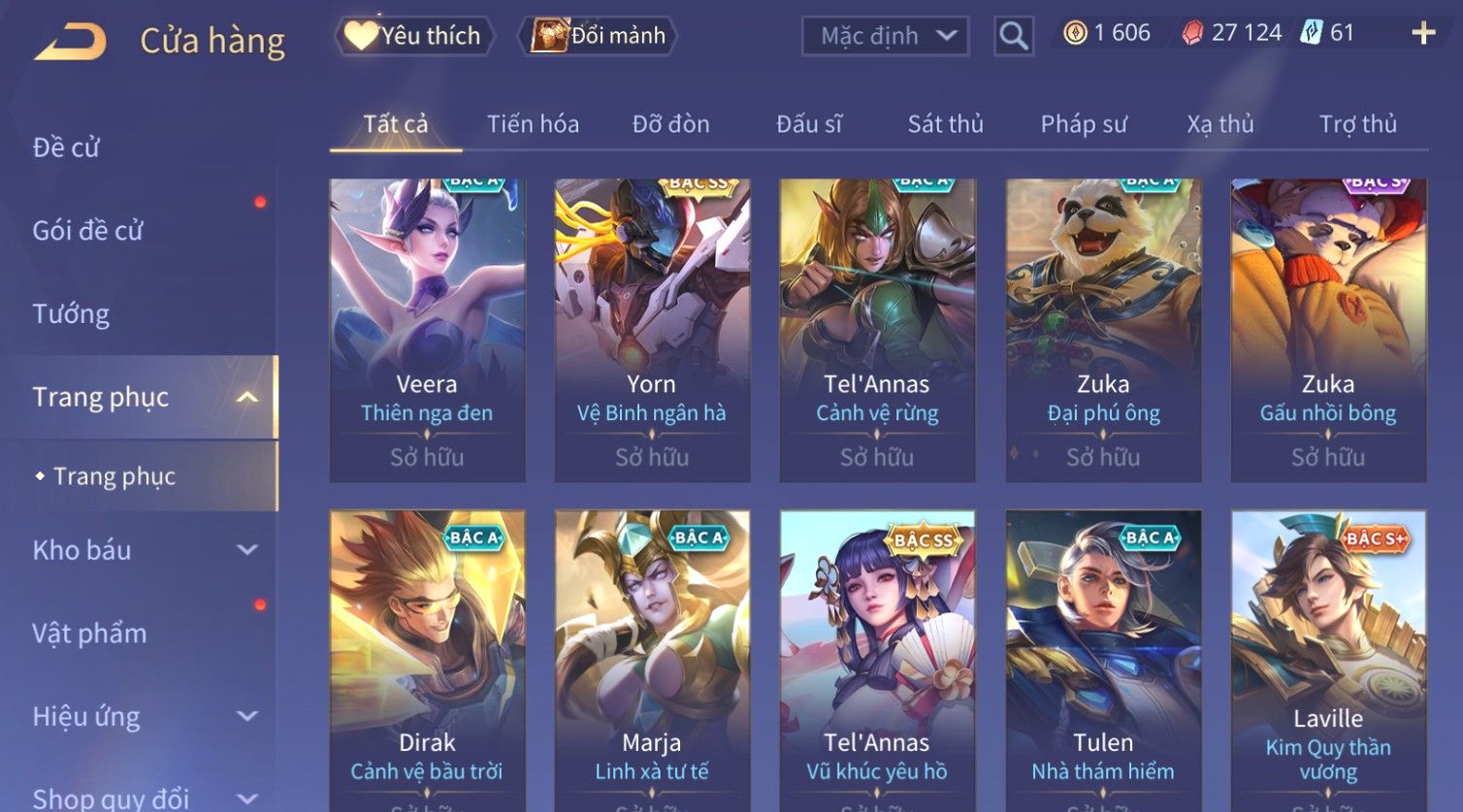Image resolution: width=1463 pixels, height=812 pixels.
Task: Choose Laville Kim Quy thần vương skin
Action: click(1328, 661)
